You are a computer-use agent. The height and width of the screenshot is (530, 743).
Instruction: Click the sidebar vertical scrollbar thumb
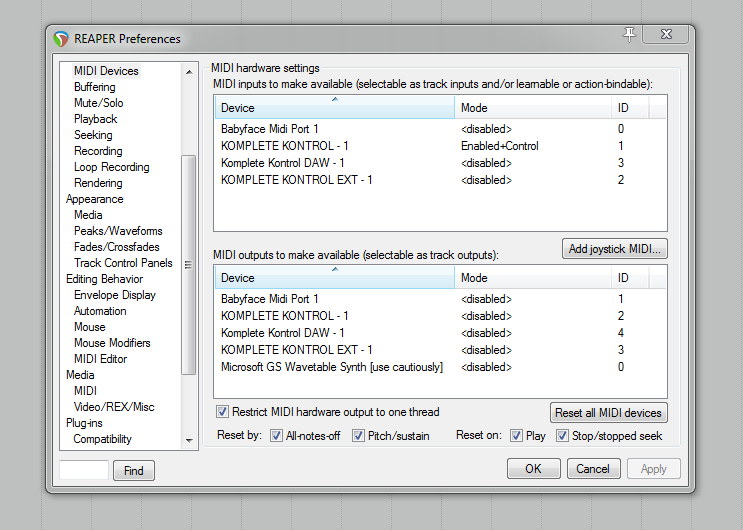pos(189,265)
